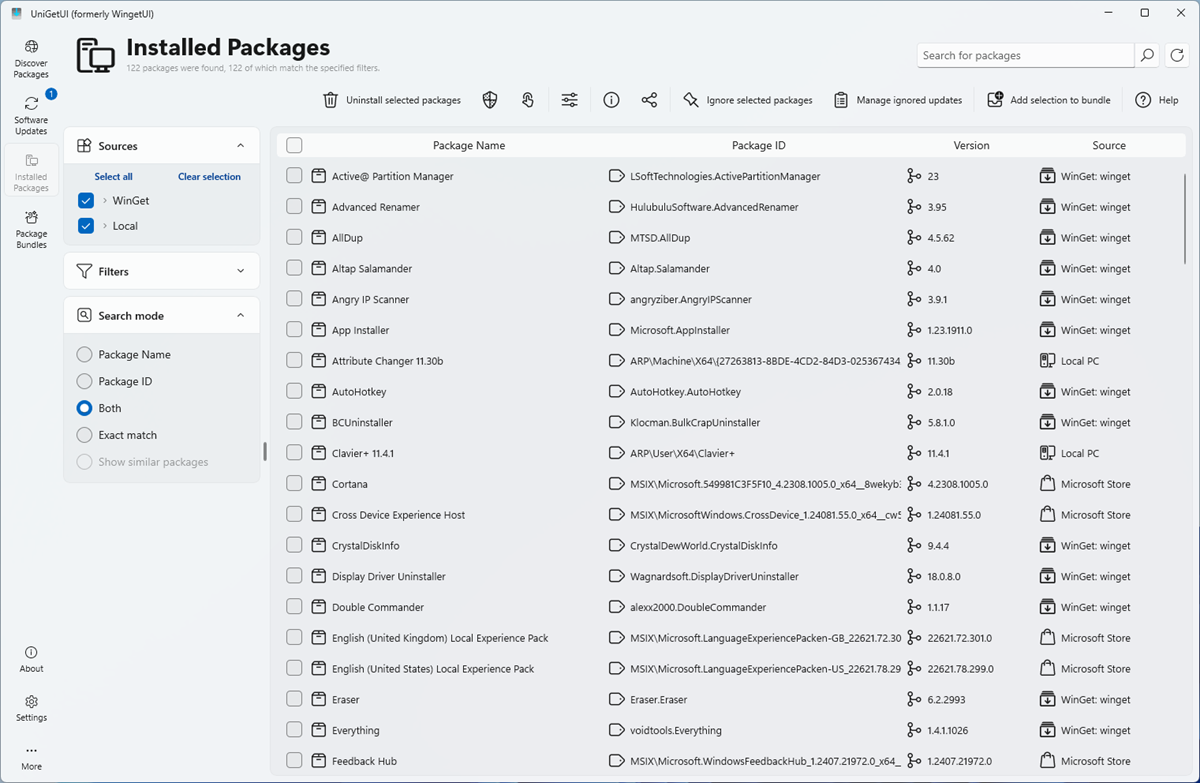Click the Active@ Partition Manager package name
This screenshot has width=1200, height=783.
coord(393,177)
